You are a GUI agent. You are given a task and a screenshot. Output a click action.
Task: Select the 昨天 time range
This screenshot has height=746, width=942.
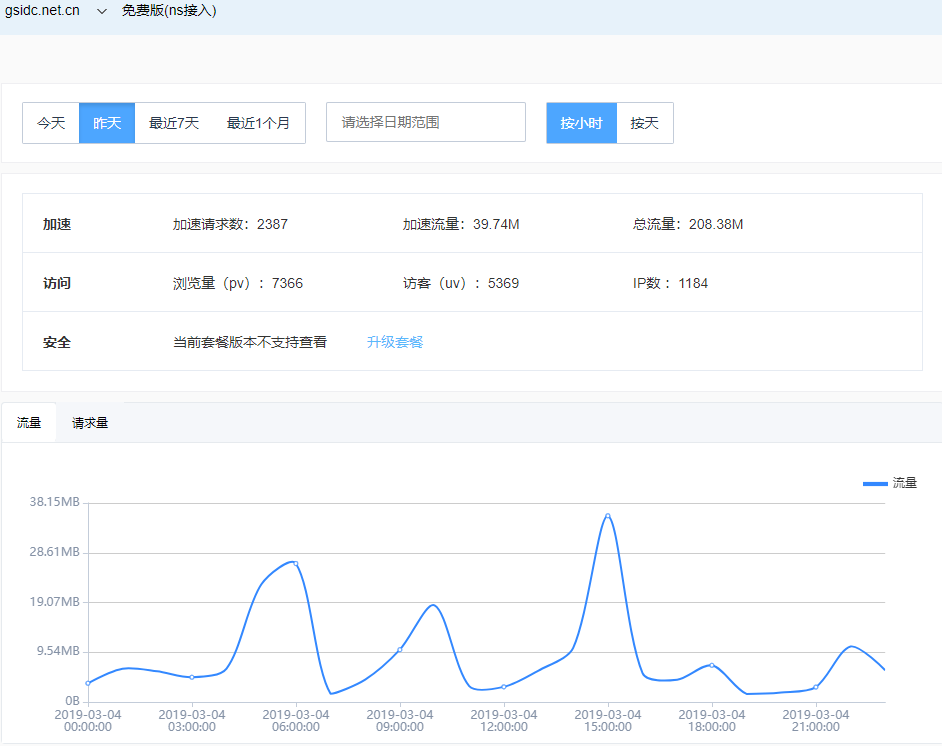pyautogui.click(x=107, y=123)
